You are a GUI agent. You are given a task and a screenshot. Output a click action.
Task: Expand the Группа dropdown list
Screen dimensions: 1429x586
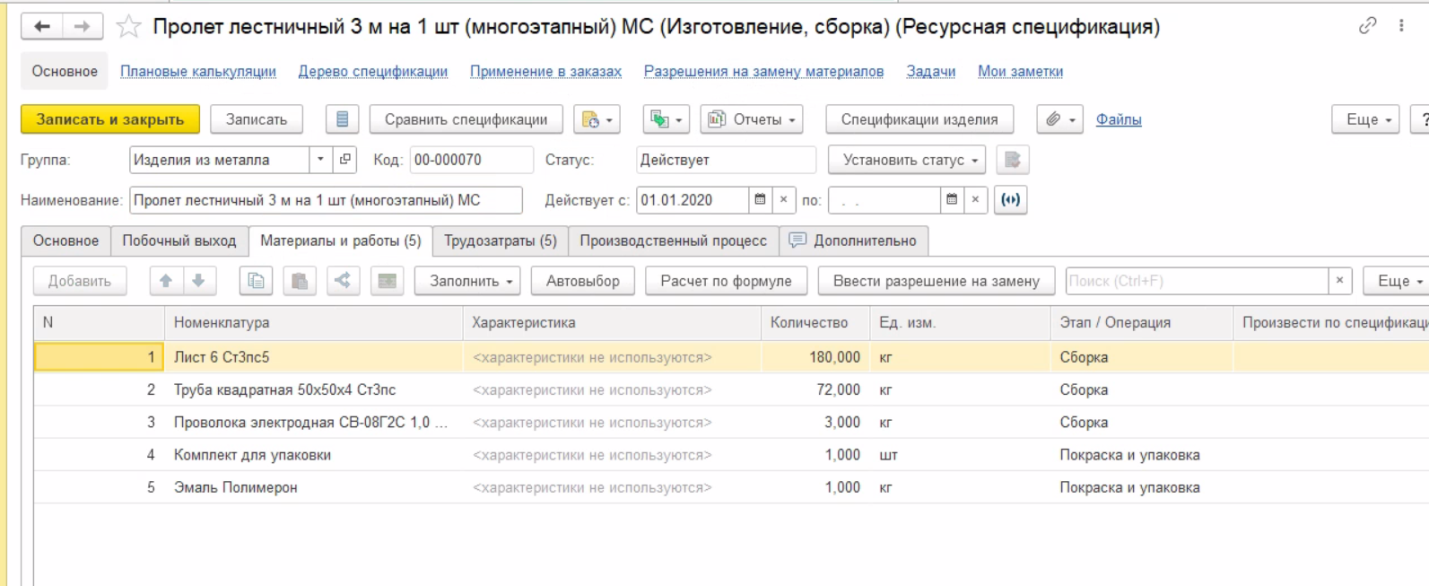point(320,159)
